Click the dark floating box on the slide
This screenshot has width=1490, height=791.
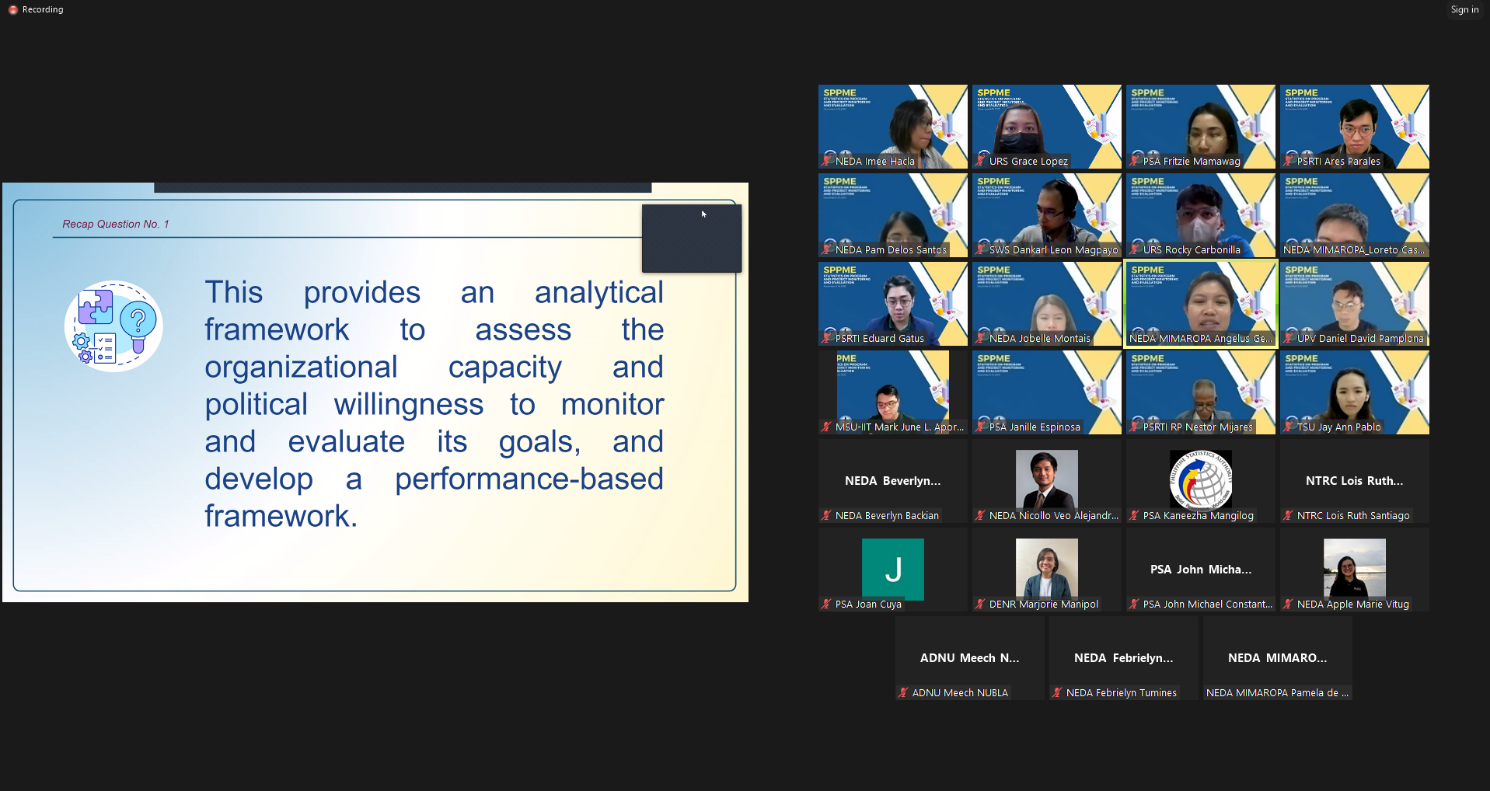coord(691,239)
